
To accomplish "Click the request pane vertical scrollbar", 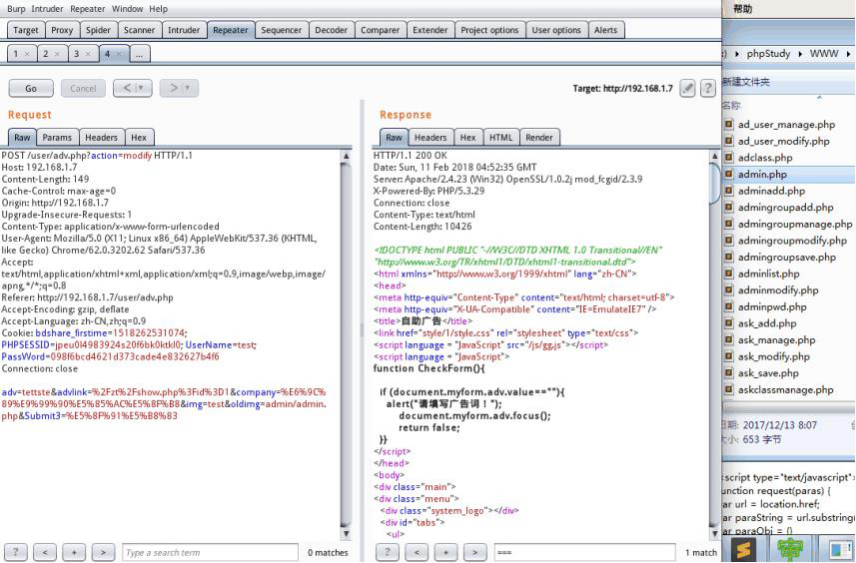I will [x=346, y=344].
